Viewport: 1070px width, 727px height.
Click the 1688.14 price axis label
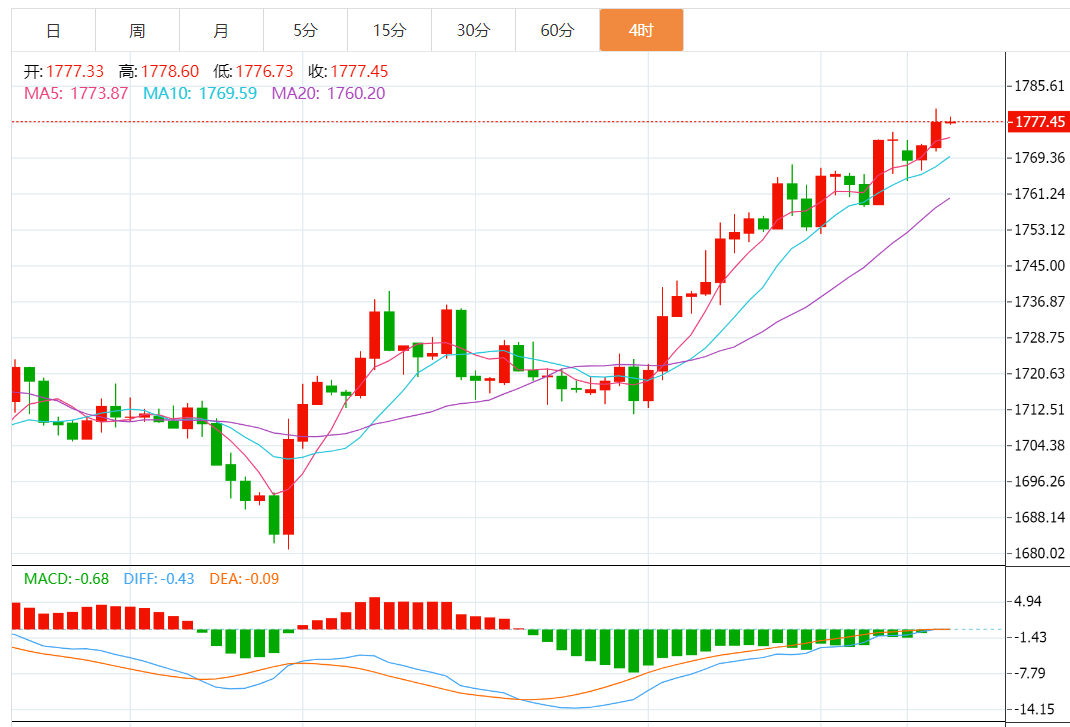click(1039, 517)
